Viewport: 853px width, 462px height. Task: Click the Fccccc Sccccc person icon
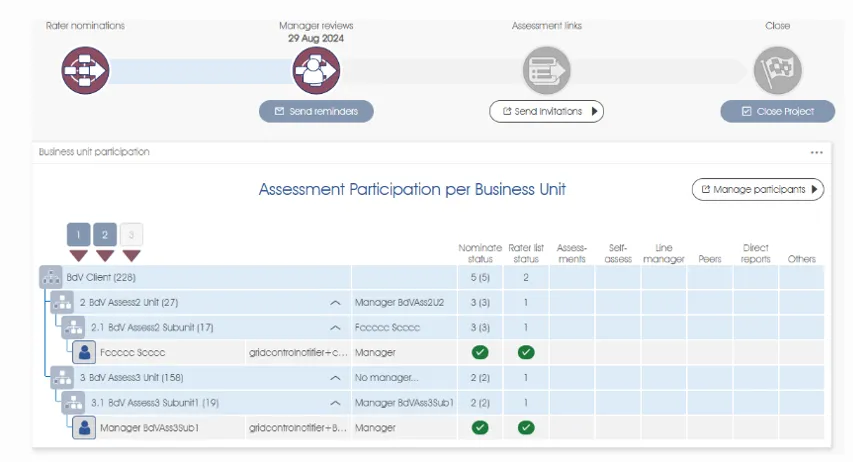[85, 352]
